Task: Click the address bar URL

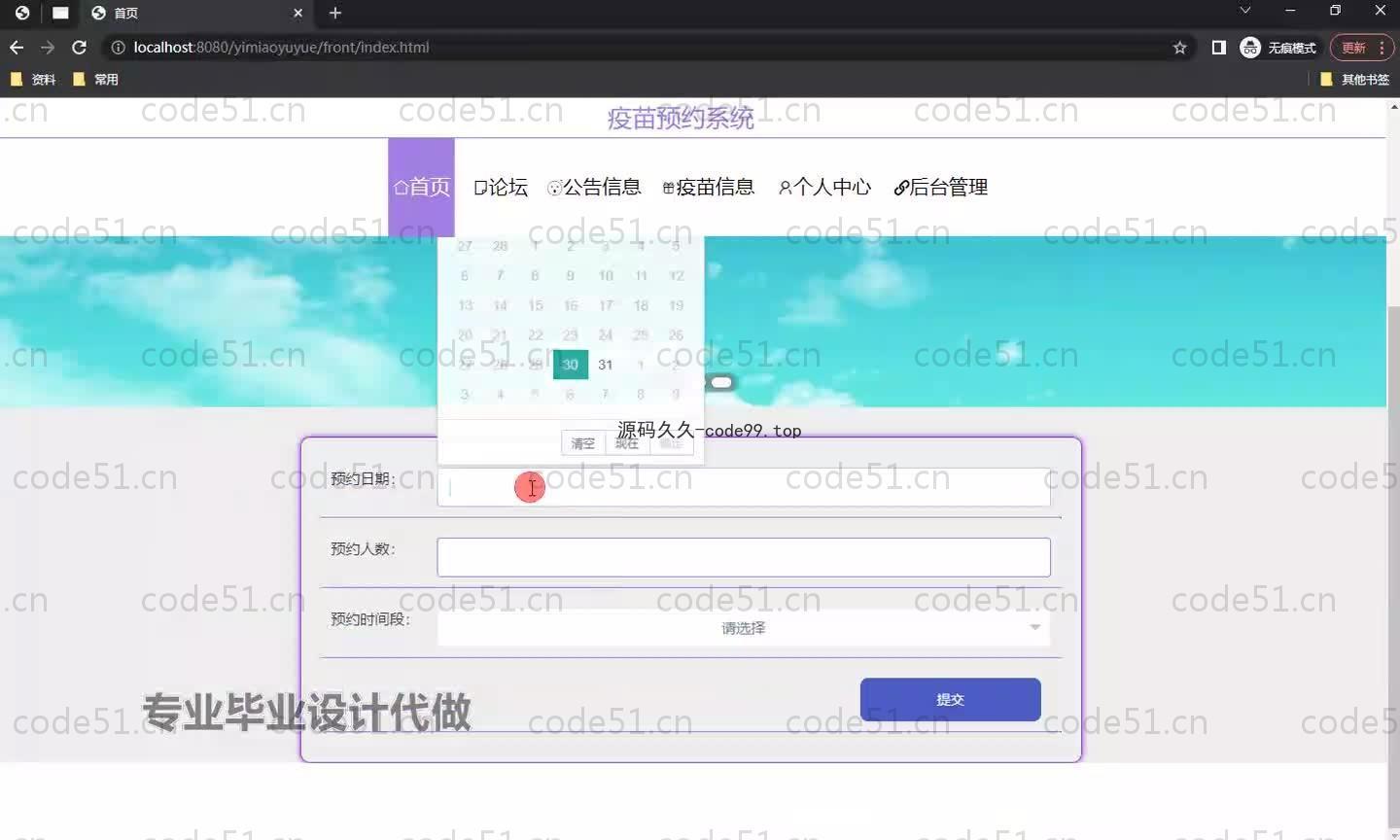Action: tap(281, 47)
